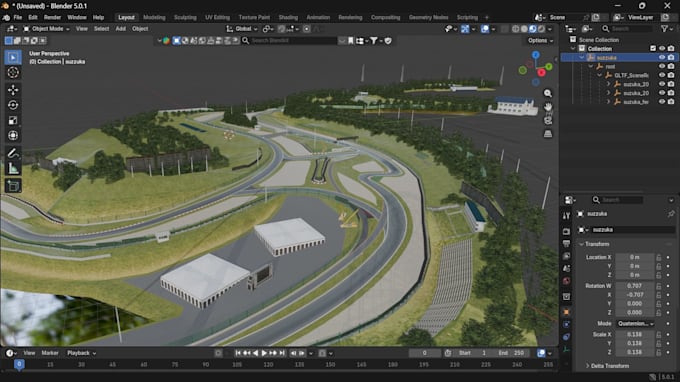680x382 pixels.
Task: Open the Object Mode dropdown
Action: (x=46, y=29)
